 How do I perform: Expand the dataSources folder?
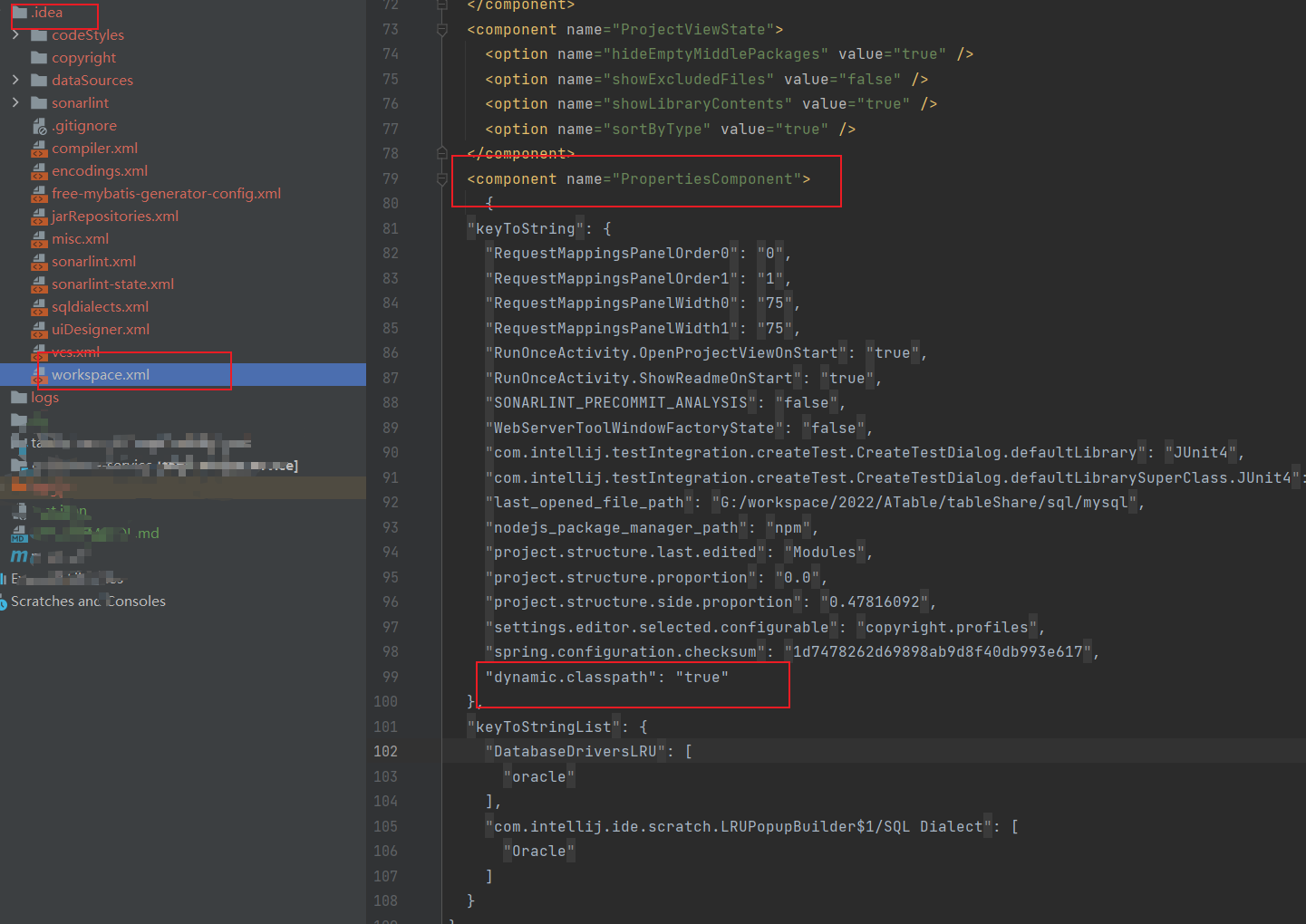point(15,80)
